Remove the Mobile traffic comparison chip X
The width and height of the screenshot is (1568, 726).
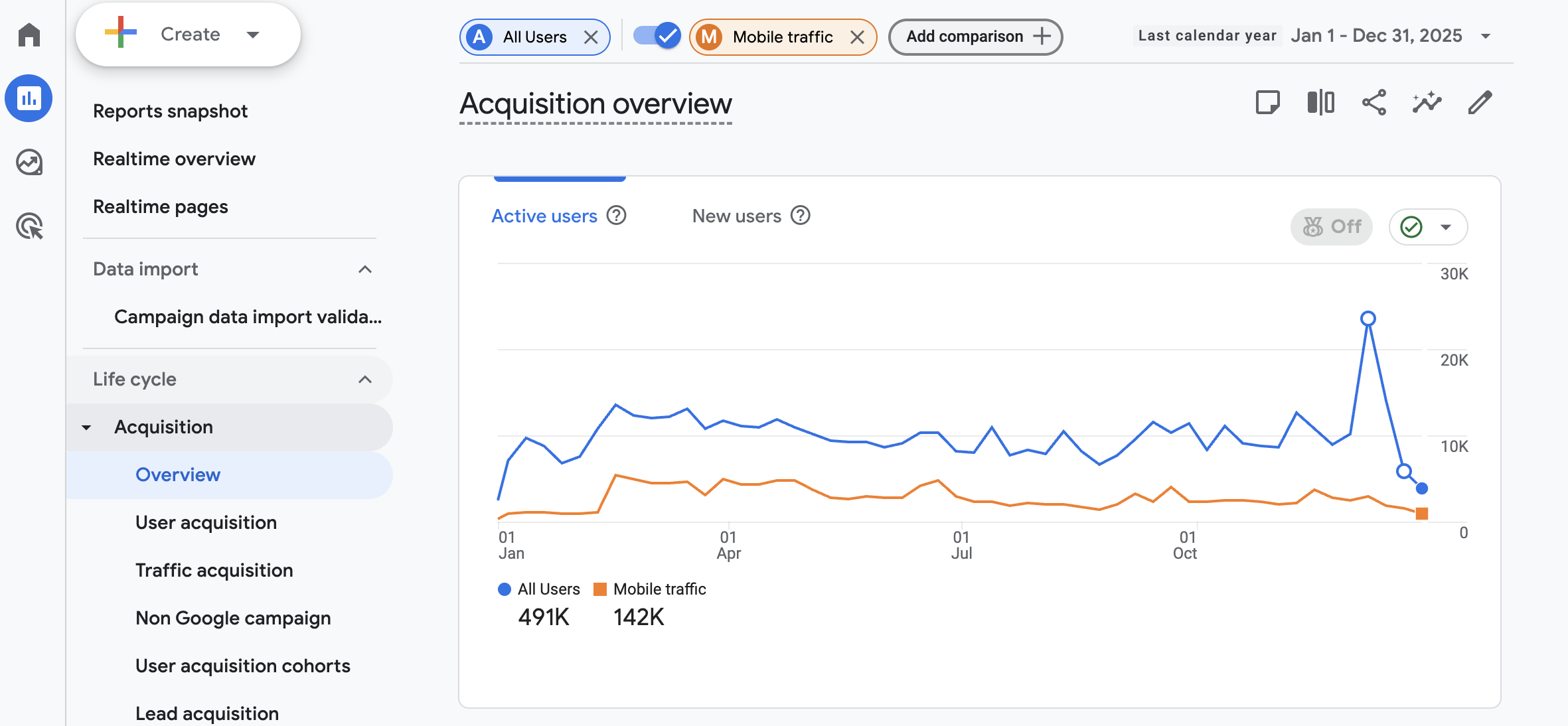858,37
